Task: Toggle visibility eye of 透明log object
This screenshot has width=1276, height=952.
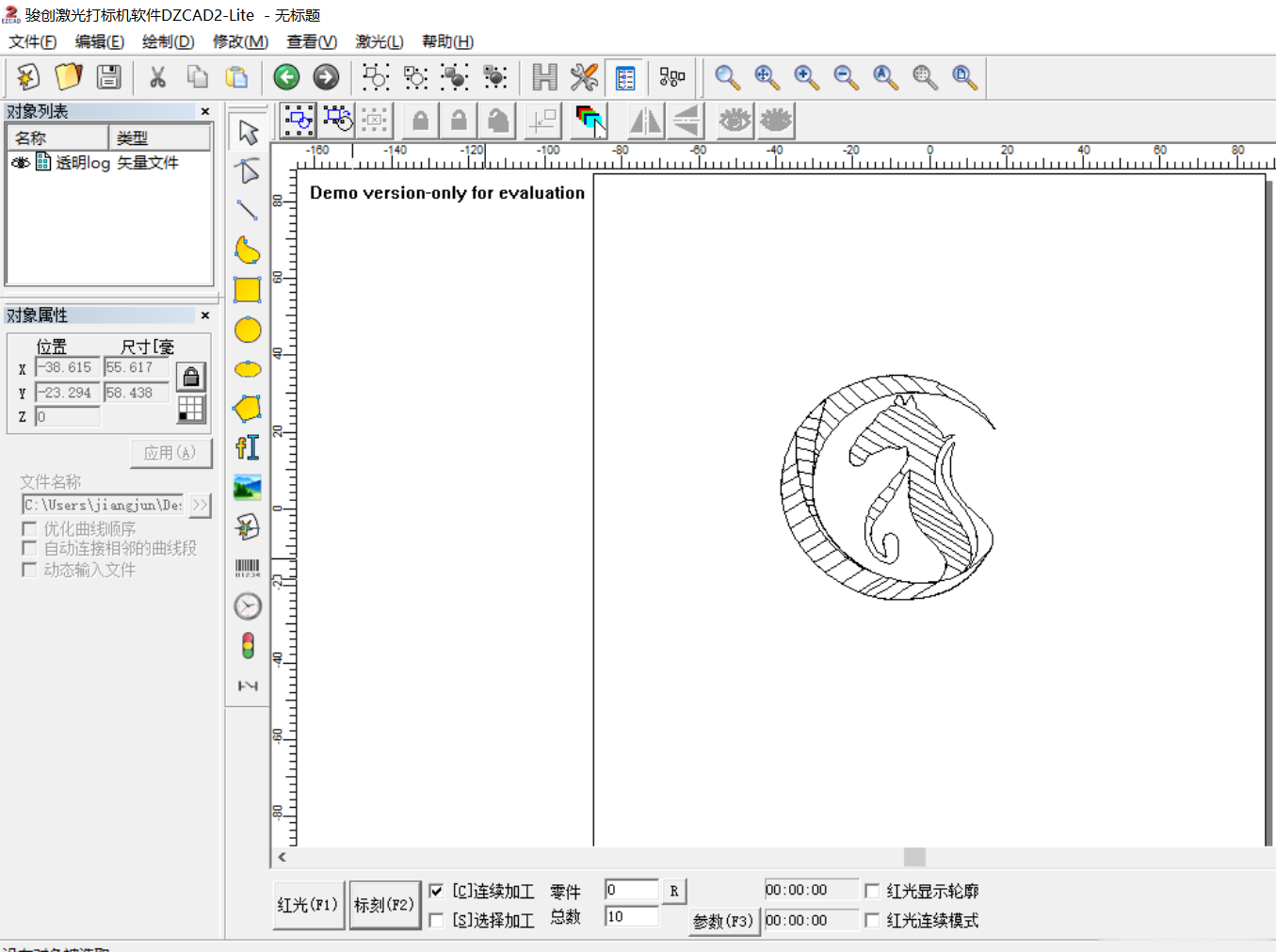Action: click(20, 163)
